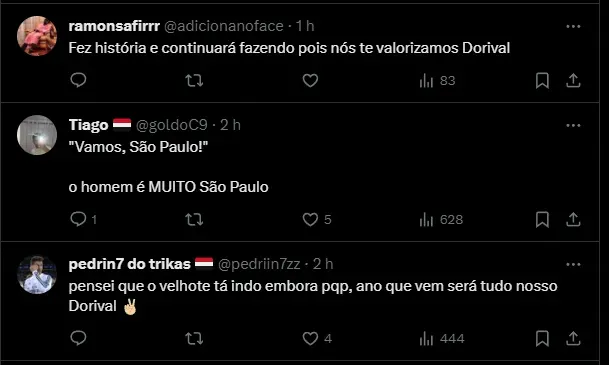This screenshot has width=609, height=365.
Task: Share Tiago's tweet
Action: point(573,219)
